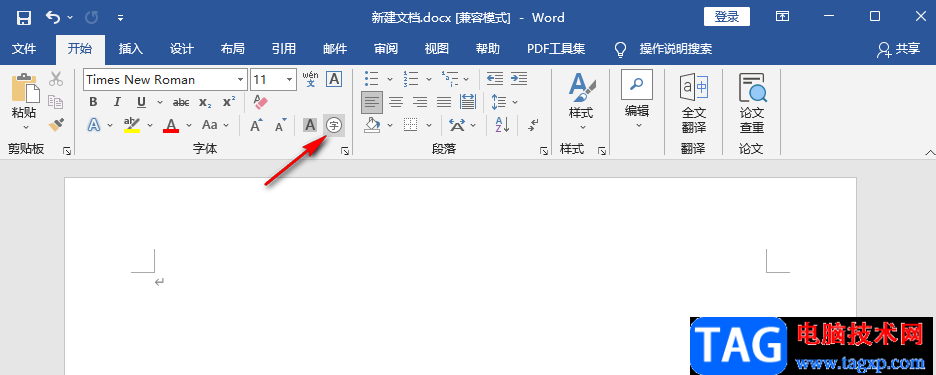Toggle strikethrough abc formatting
The width and height of the screenshot is (936, 375).
point(181,102)
